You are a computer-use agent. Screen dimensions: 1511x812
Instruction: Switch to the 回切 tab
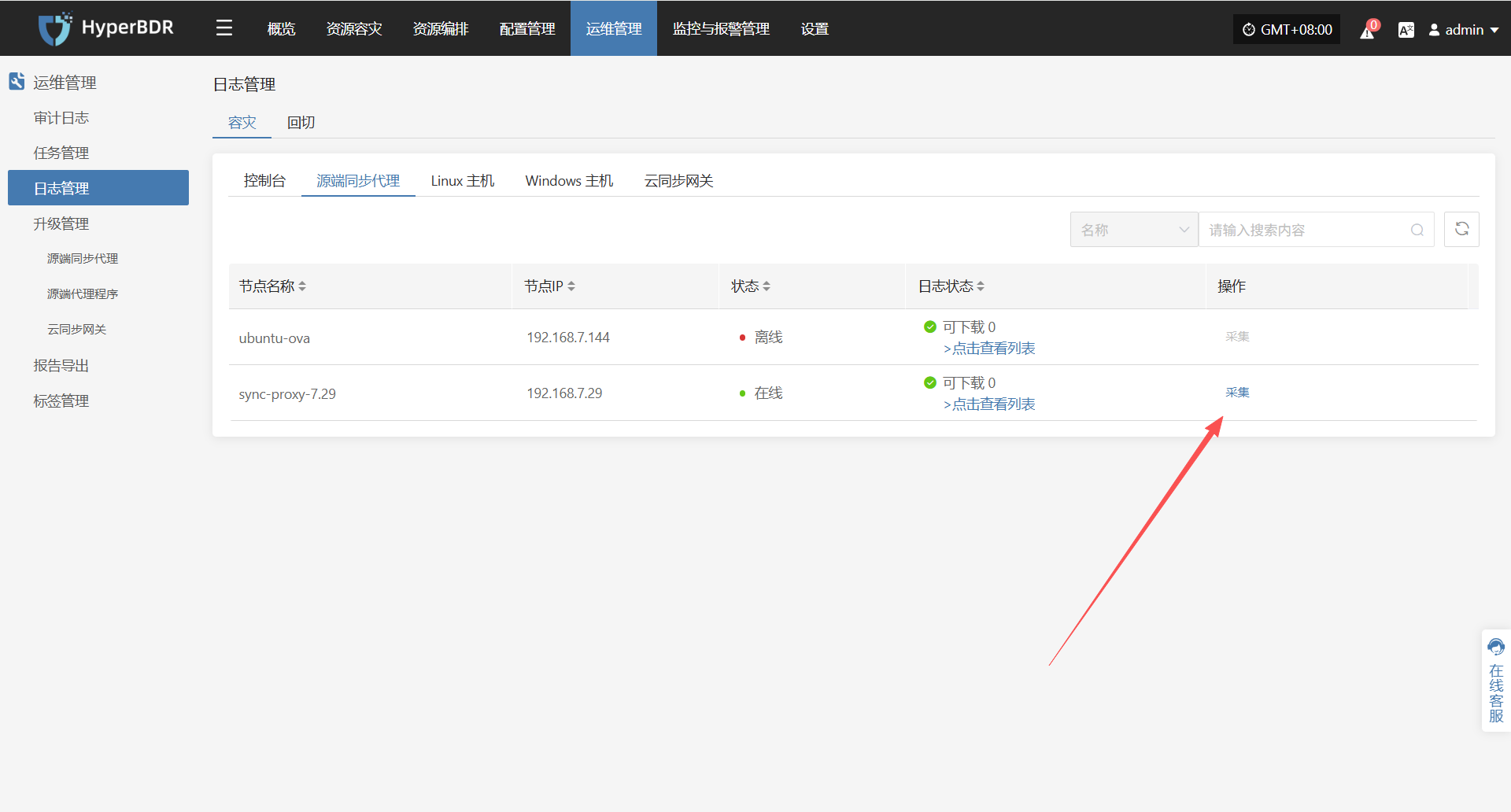click(301, 123)
